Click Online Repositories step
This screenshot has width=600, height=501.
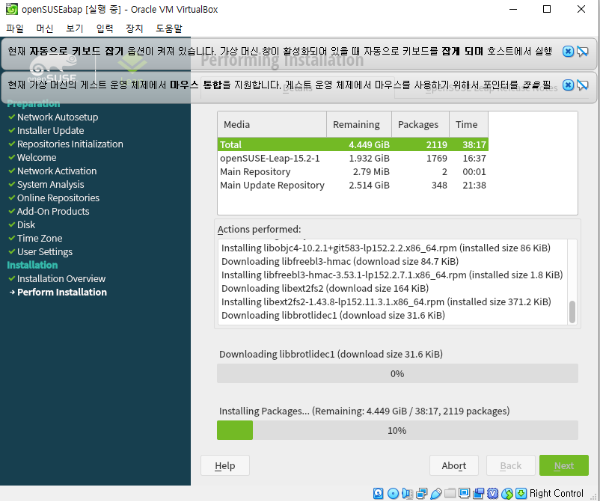pos(58,198)
